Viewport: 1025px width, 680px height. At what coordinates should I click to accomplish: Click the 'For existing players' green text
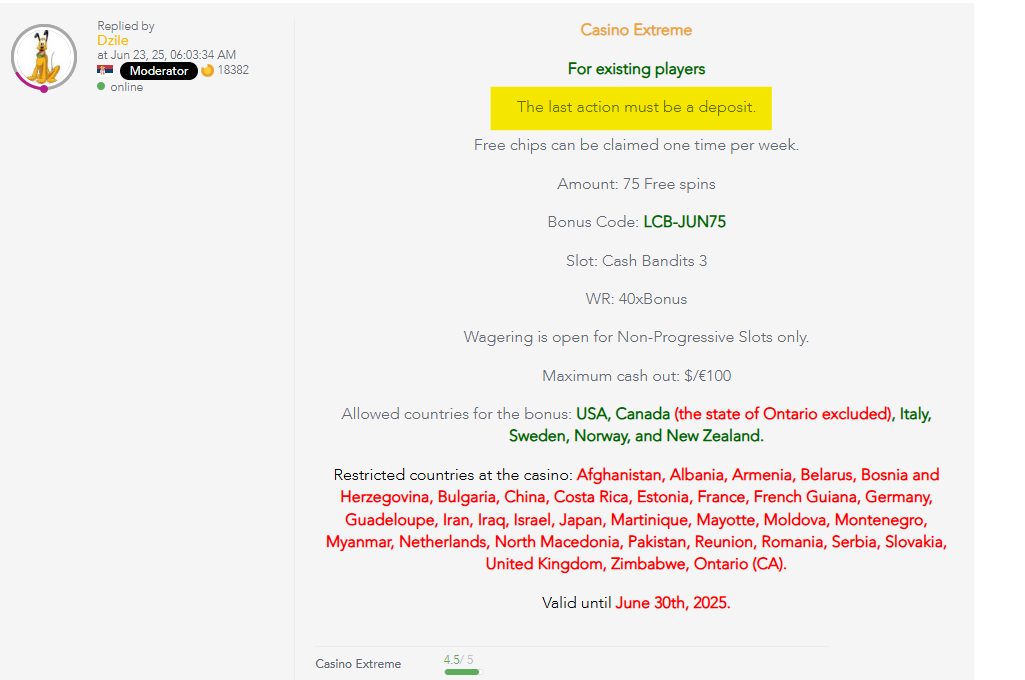[636, 69]
